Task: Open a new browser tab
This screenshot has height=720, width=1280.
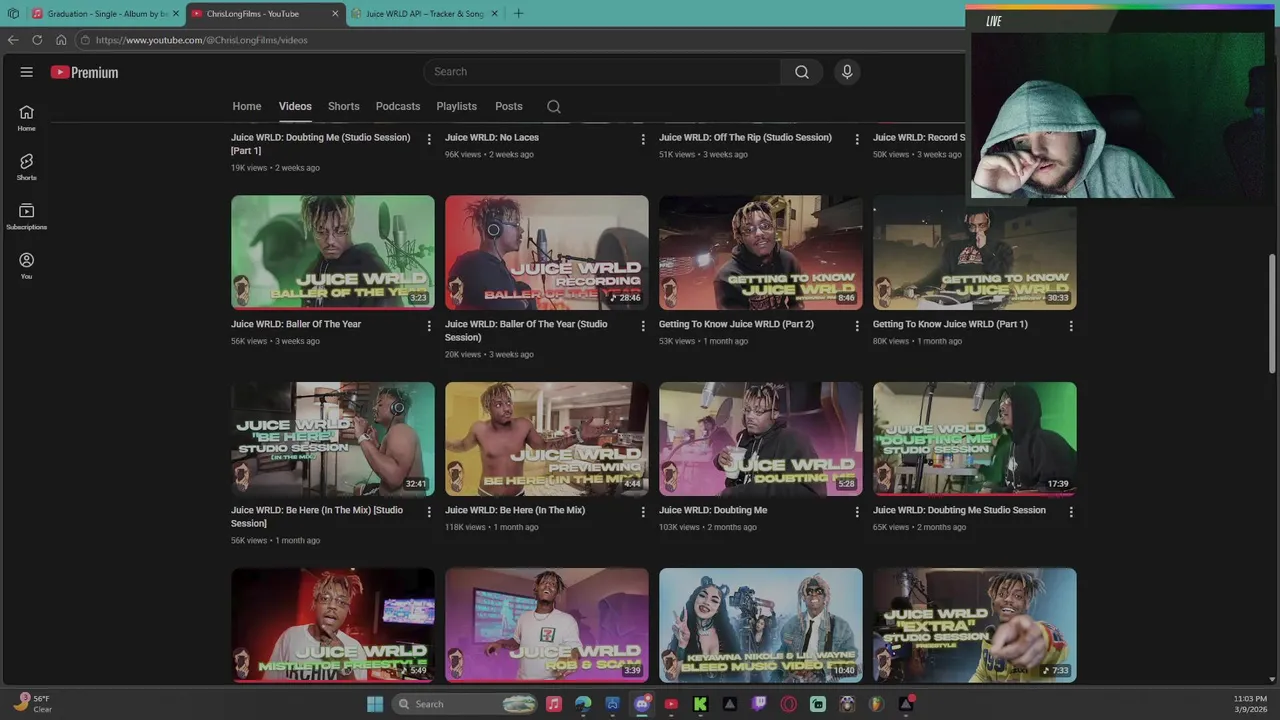Action: tap(518, 14)
